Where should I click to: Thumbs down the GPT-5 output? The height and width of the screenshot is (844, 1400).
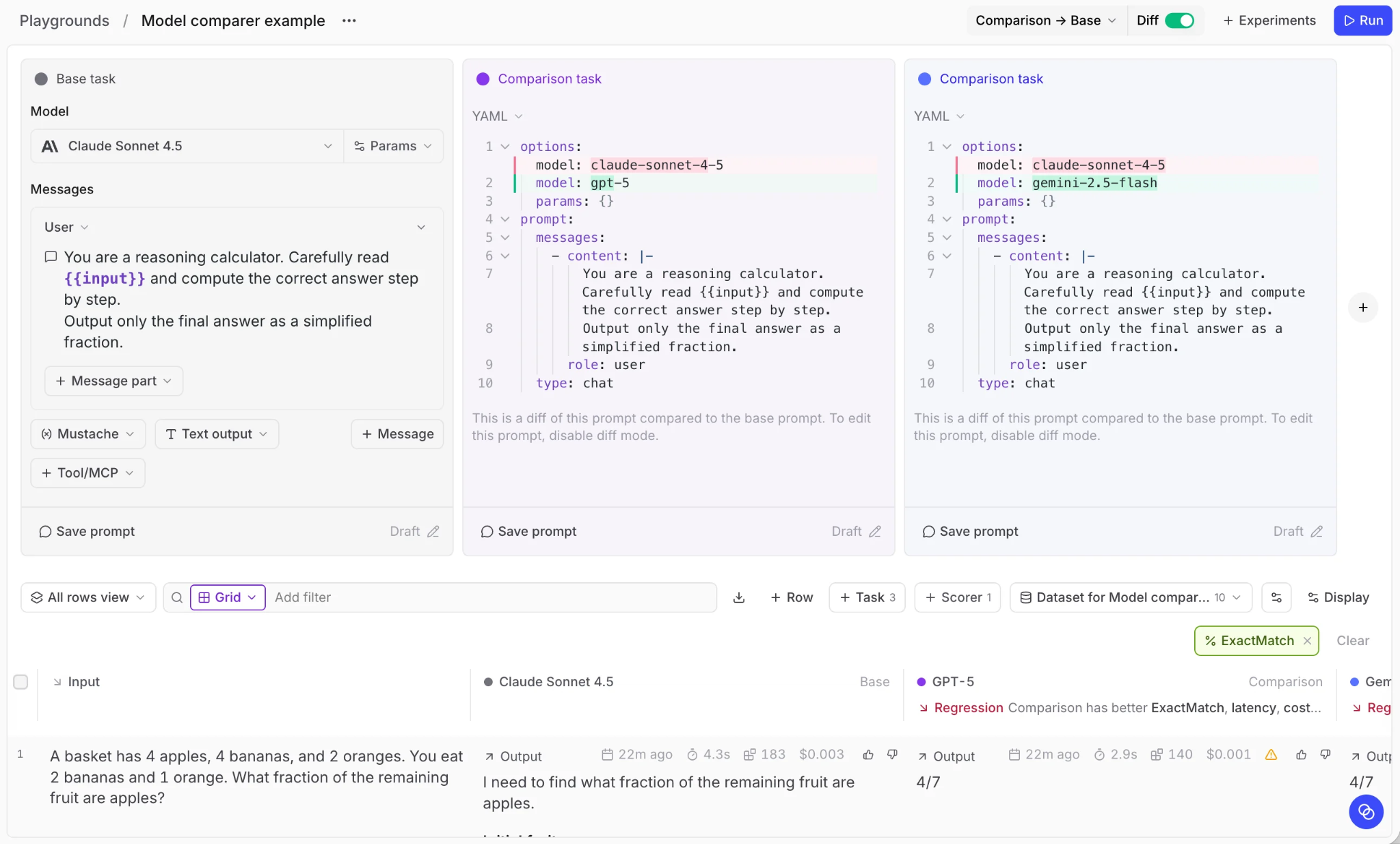[1325, 754]
